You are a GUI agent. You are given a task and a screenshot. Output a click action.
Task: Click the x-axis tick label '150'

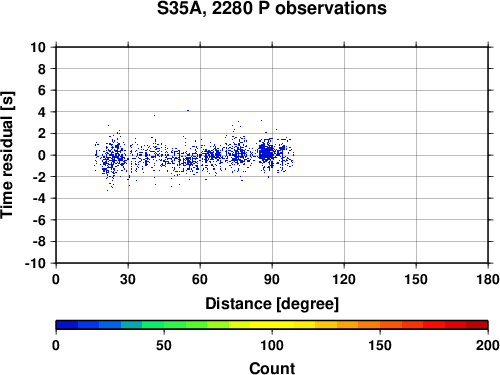click(x=416, y=279)
